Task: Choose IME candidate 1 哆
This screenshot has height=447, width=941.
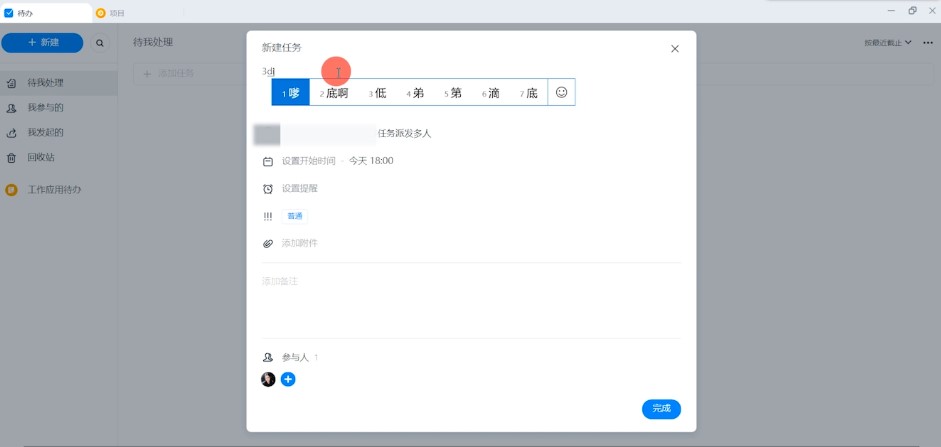Action: pyautogui.click(x=290, y=93)
